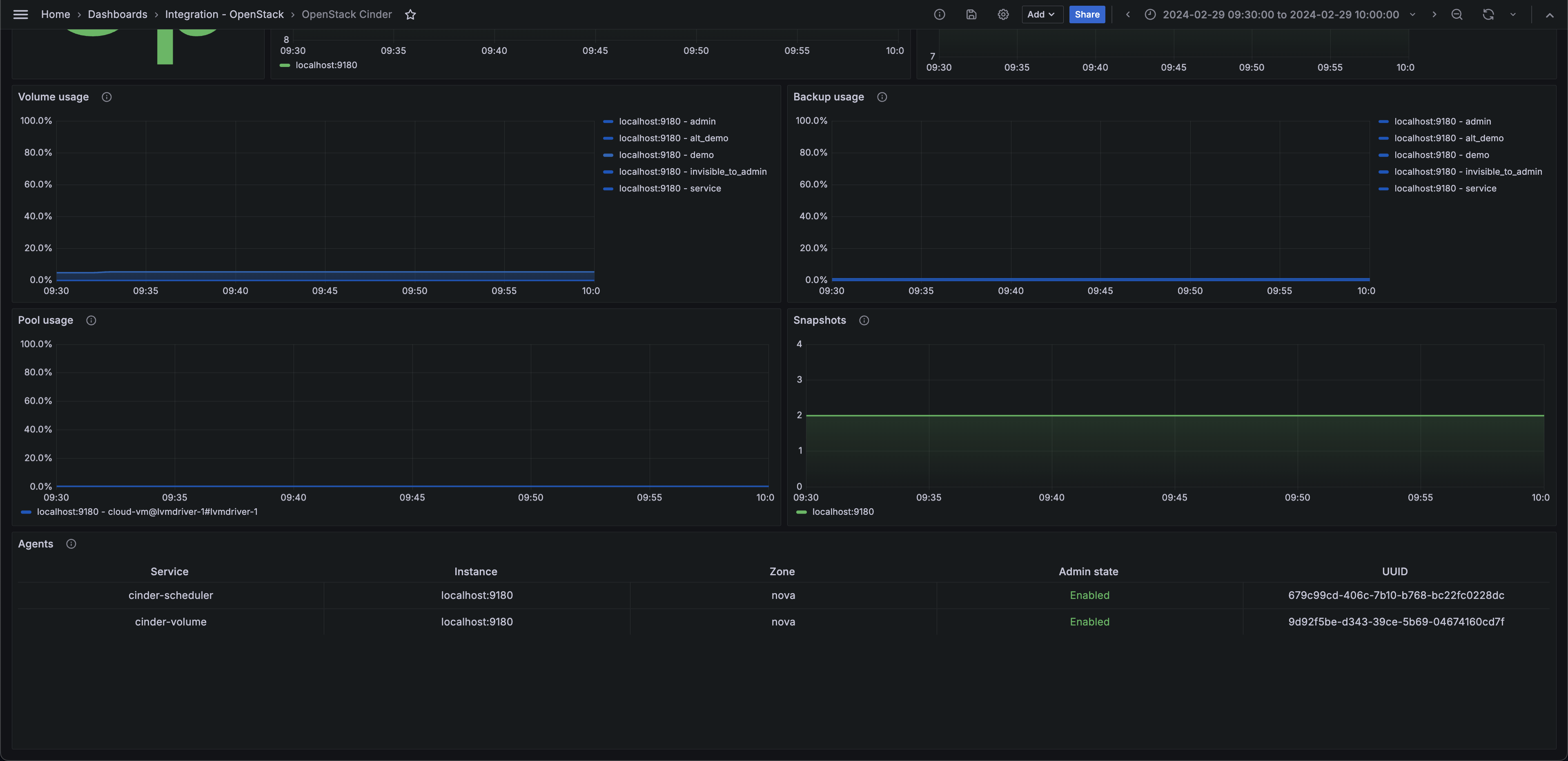Star the OpenStack Cinder dashboard
Screen dimensions: 1568x761
[x=410, y=14]
